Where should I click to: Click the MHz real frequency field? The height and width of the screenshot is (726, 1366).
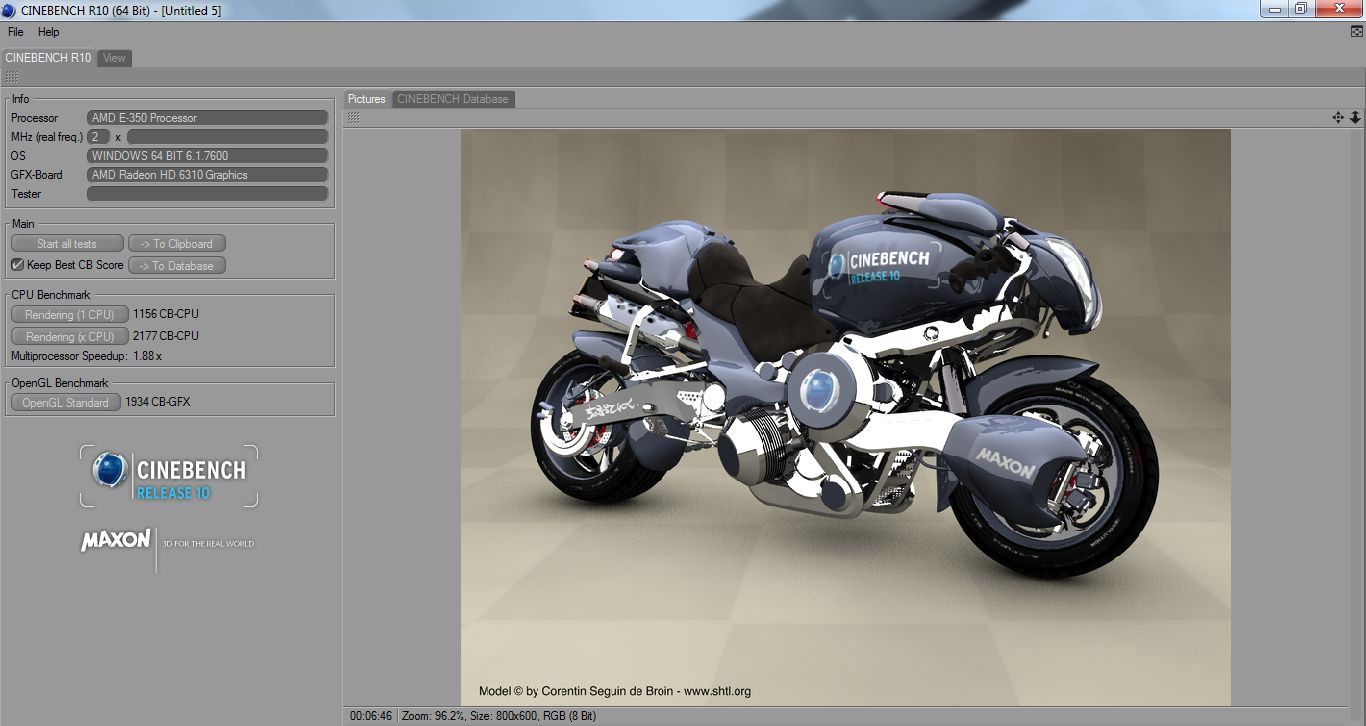tap(227, 137)
